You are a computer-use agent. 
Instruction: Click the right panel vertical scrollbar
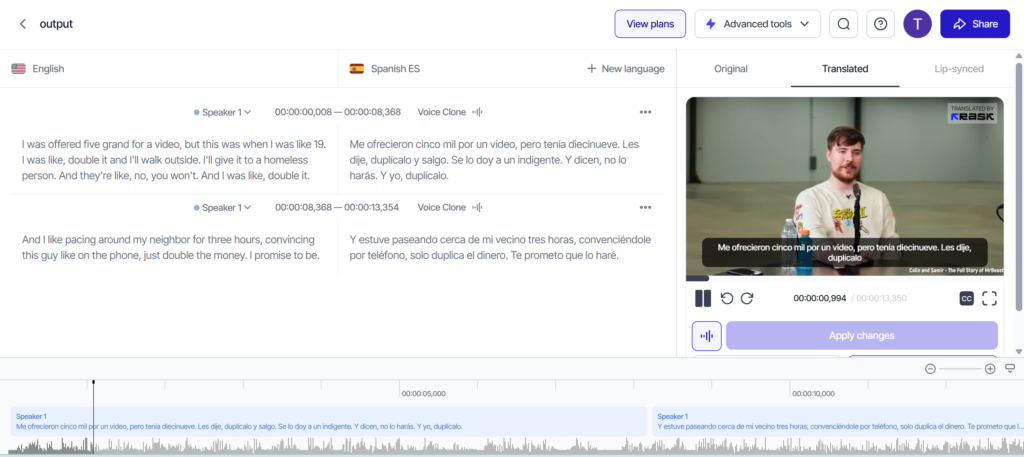(x=1019, y=187)
